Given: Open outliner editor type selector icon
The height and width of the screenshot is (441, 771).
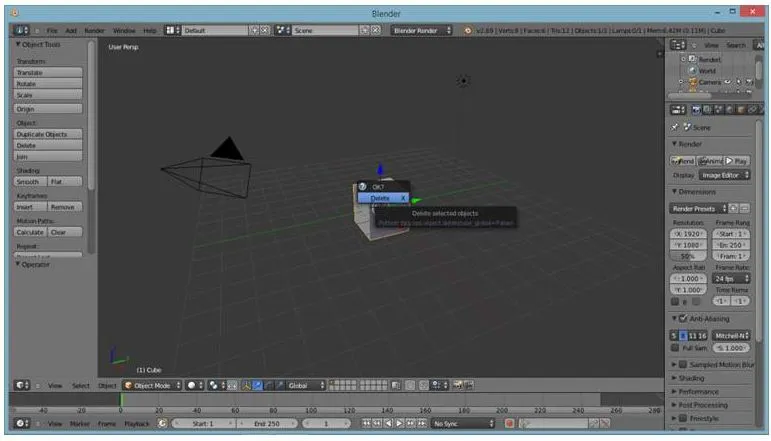Looking at the screenshot, I should point(678,45).
